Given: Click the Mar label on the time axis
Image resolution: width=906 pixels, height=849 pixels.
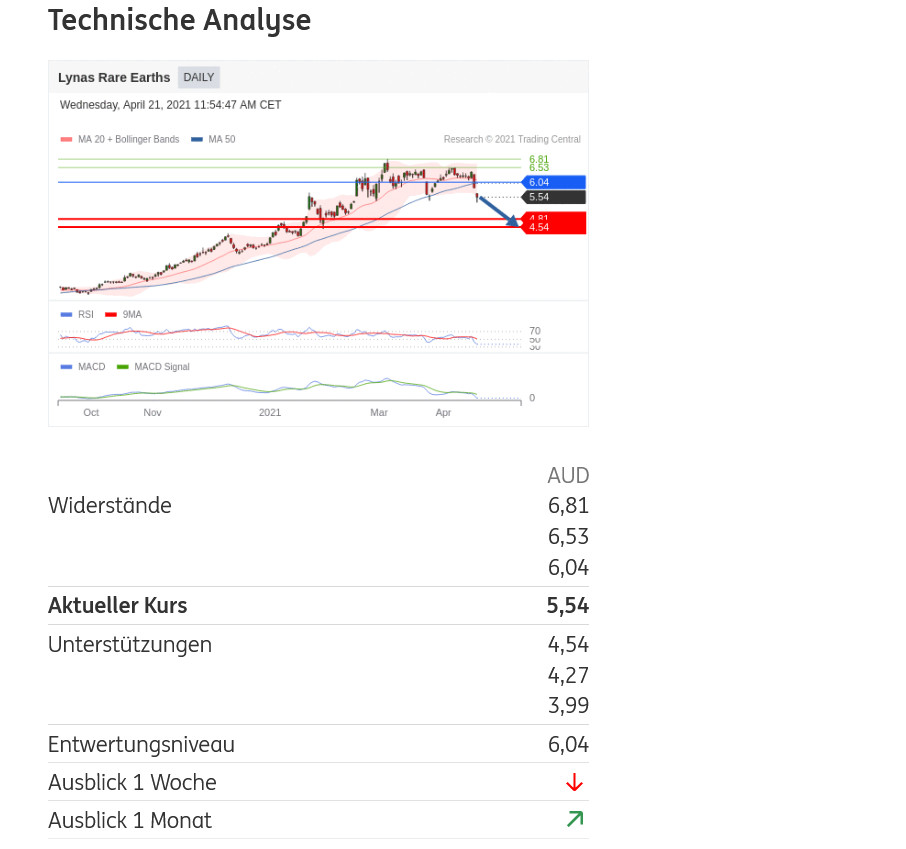Looking at the screenshot, I should click(379, 412).
